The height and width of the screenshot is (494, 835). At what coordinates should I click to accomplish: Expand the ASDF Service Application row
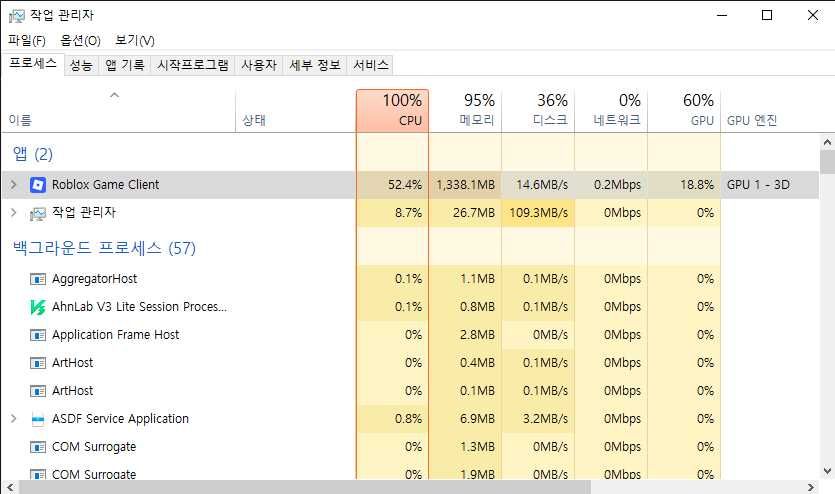pos(13,419)
